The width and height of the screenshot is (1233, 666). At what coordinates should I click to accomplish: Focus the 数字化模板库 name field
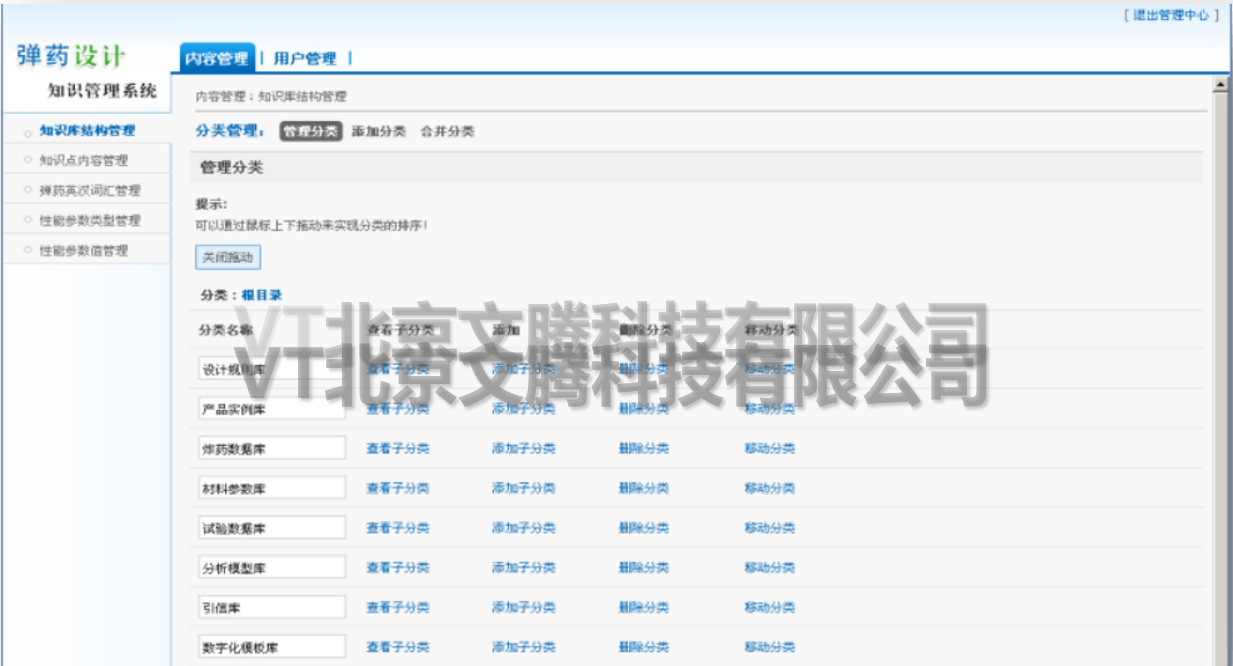tap(271, 647)
